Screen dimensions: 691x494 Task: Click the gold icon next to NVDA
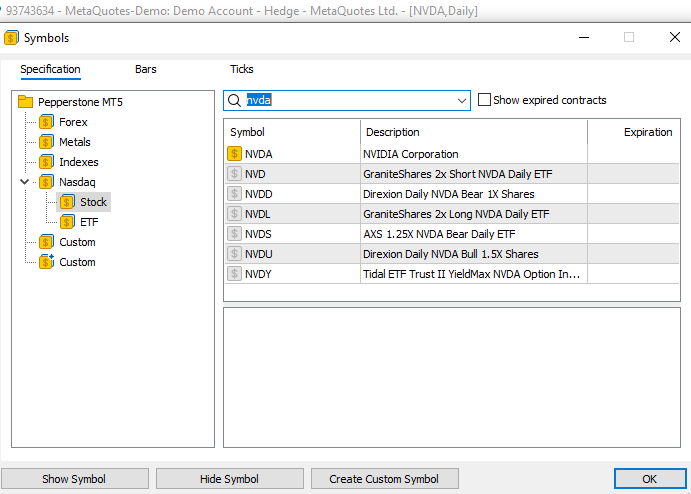pyautogui.click(x=234, y=154)
